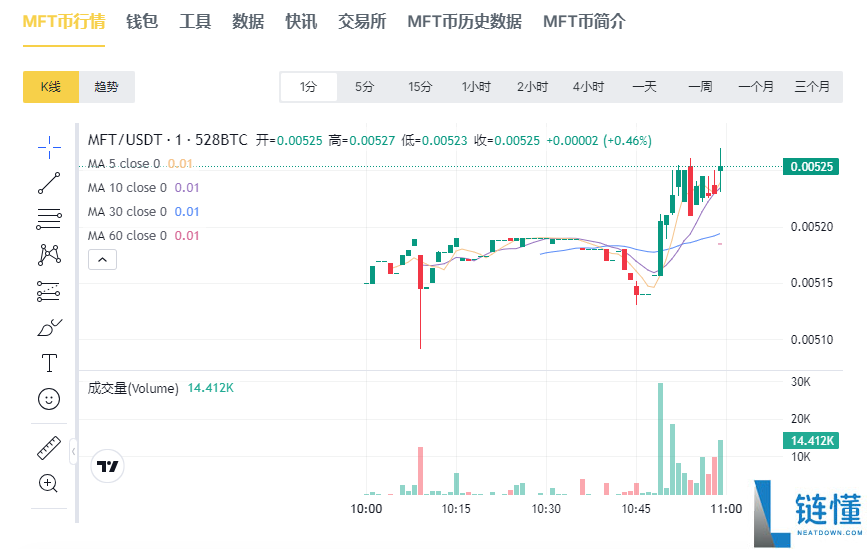Select the Text annotation tool

(x=49, y=363)
